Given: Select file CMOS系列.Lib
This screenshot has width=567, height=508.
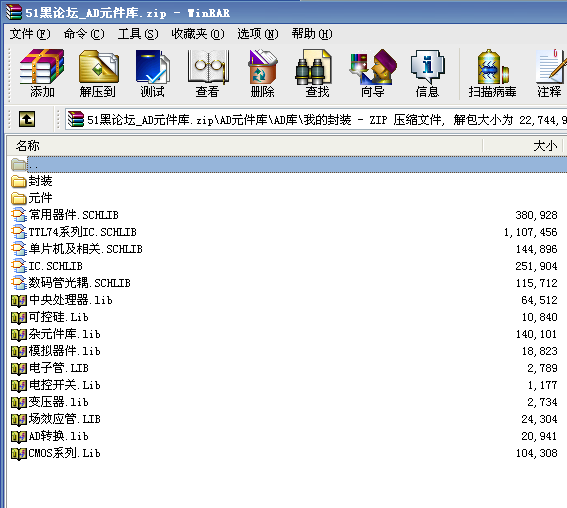Looking at the screenshot, I should 64,453.
